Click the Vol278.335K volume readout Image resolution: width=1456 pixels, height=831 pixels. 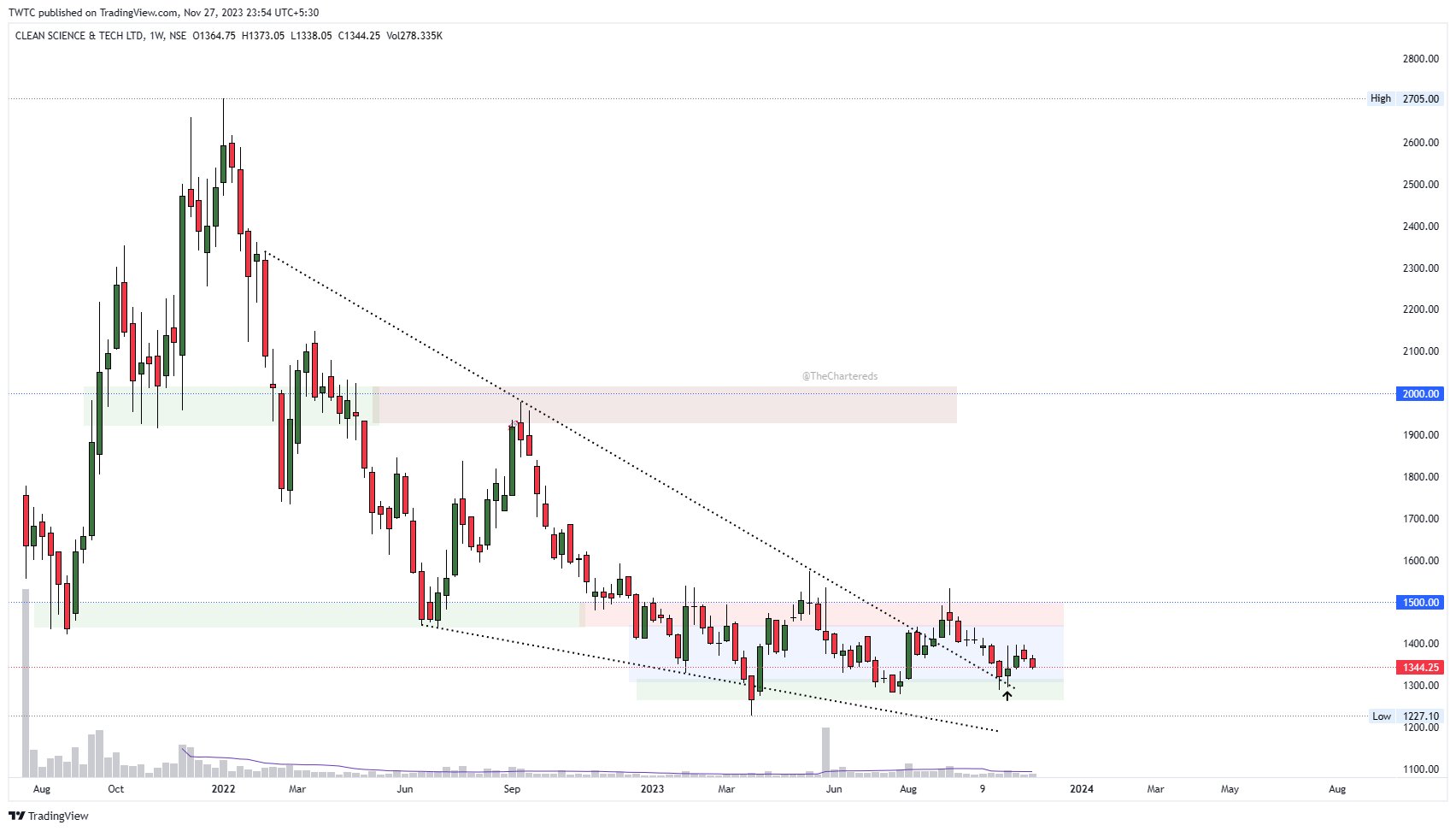[414, 36]
